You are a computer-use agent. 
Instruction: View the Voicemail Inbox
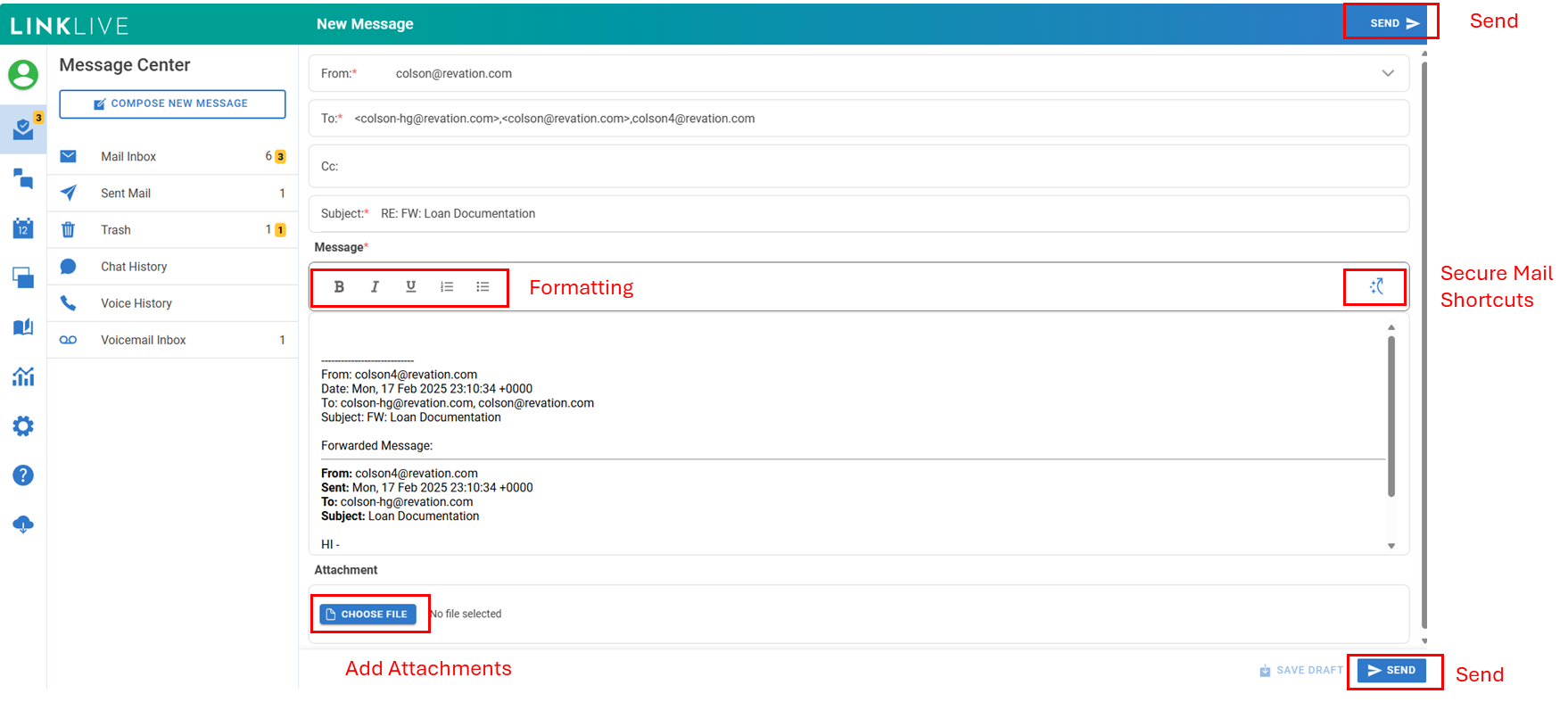[x=143, y=340]
